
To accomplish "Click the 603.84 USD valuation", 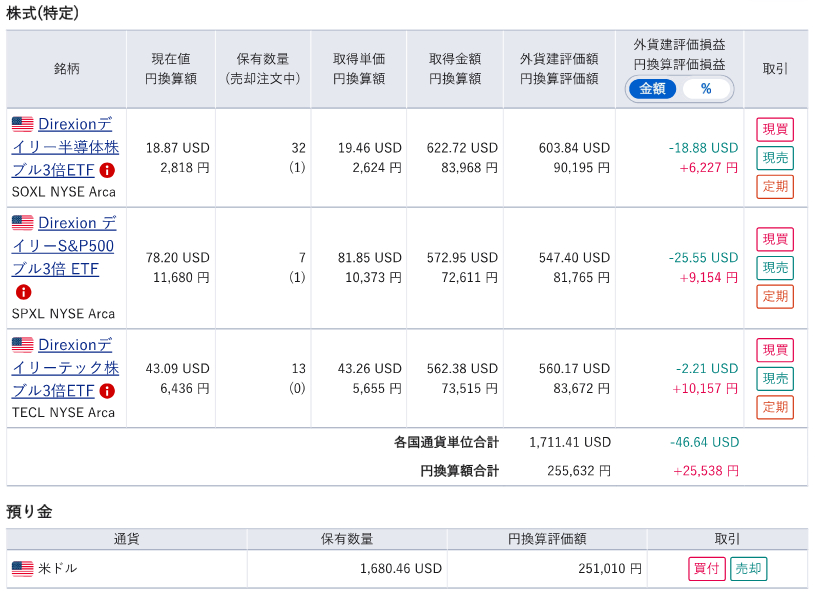I will coord(574,148).
